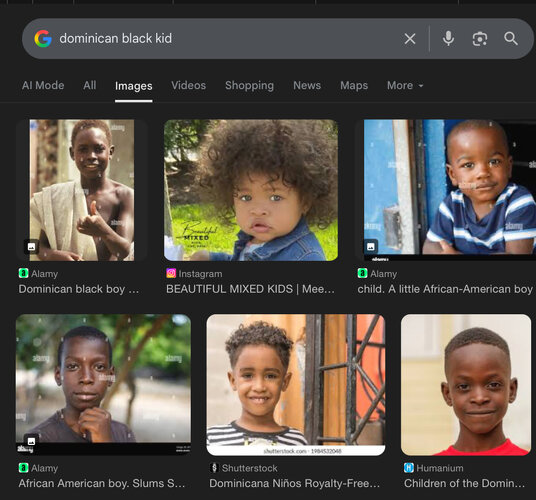This screenshot has height=500, width=536.
Task: Switch to the Videos tab
Action: 189,85
